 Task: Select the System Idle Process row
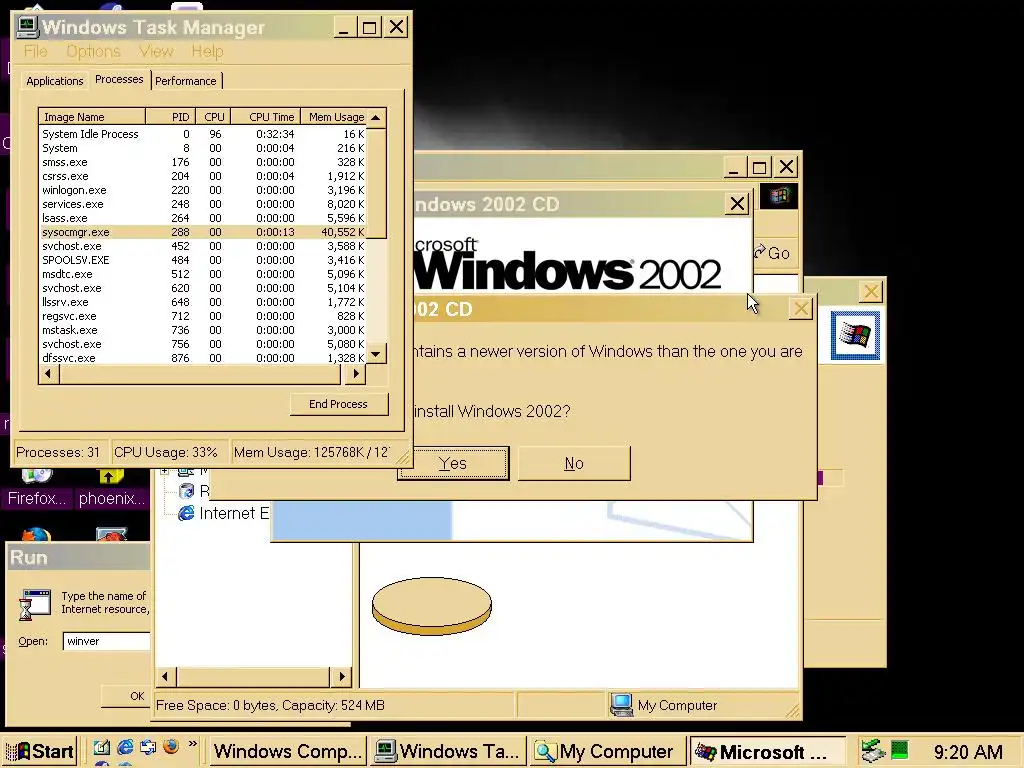203,134
